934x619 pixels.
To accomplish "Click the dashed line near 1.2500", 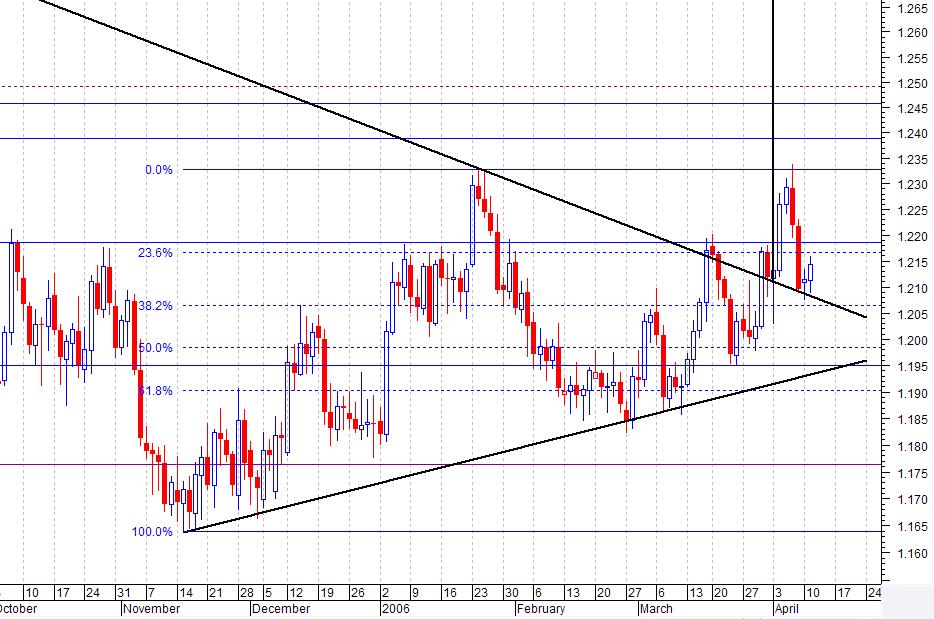I will tap(450, 85).
